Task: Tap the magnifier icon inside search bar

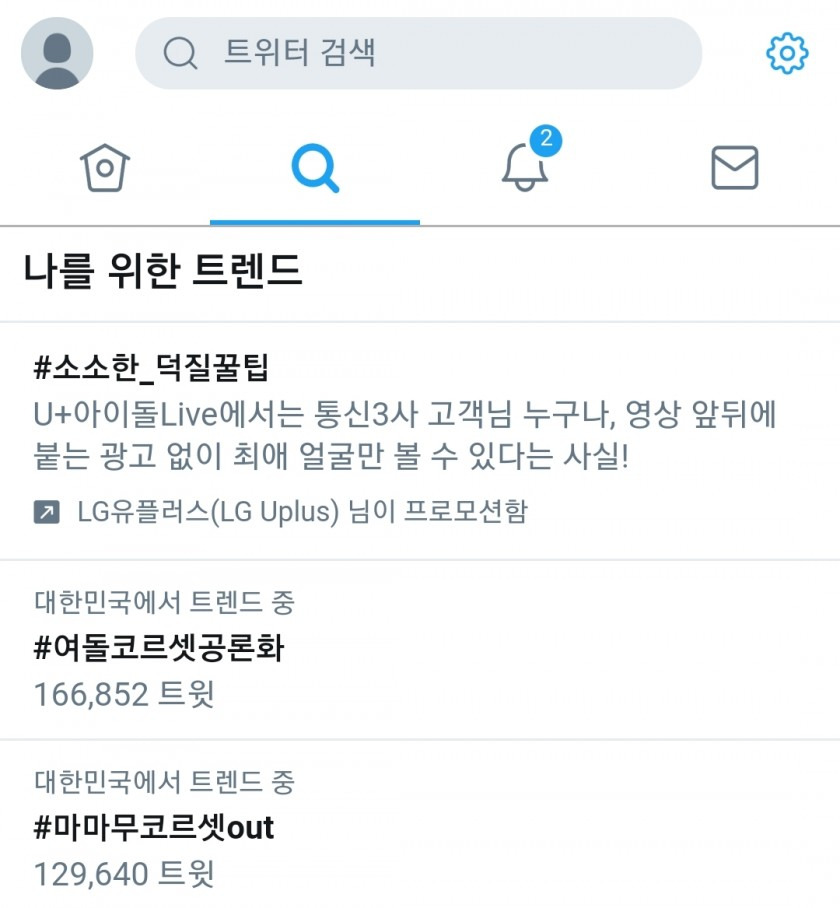Action: (180, 53)
